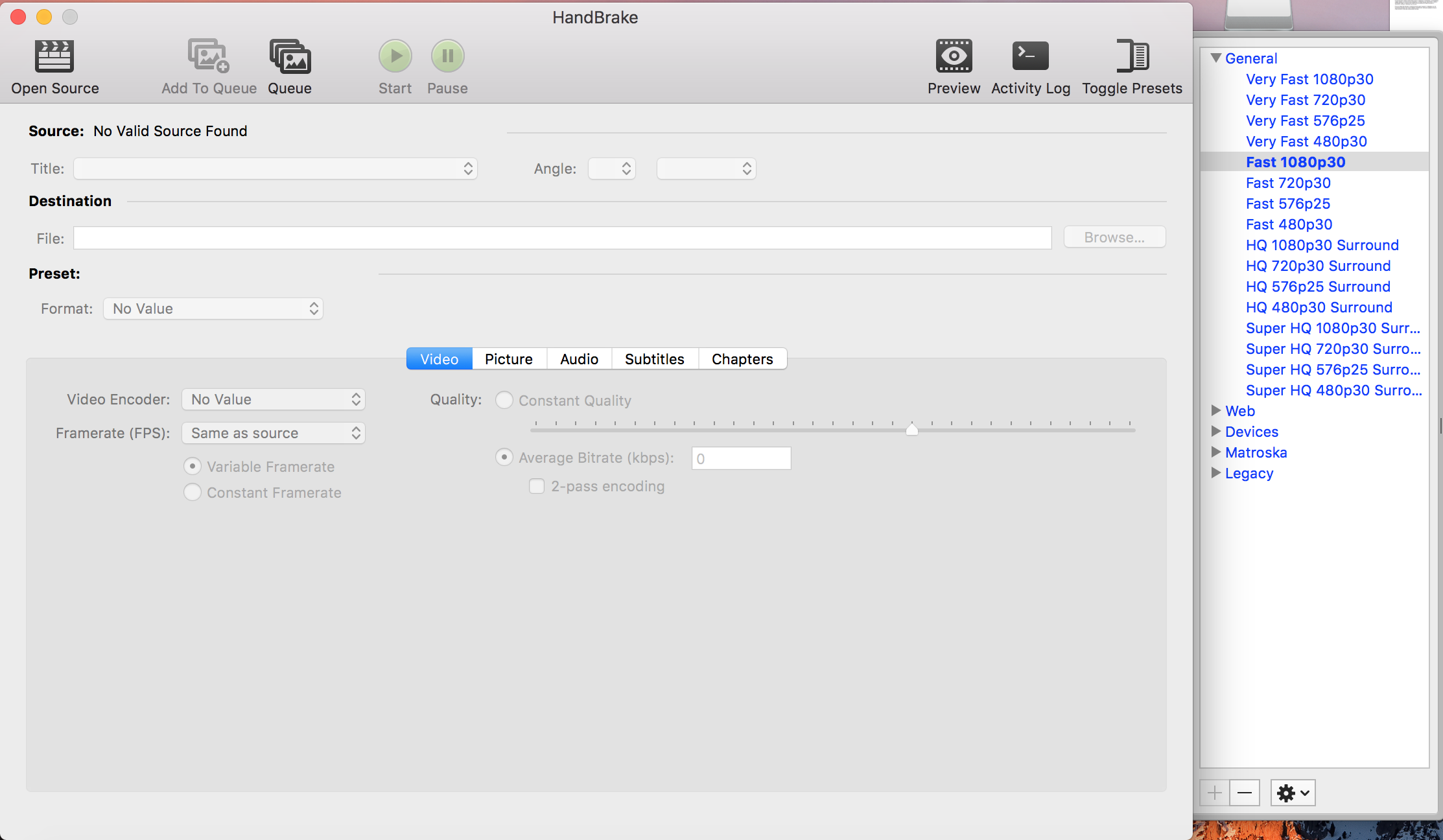Image resolution: width=1443 pixels, height=840 pixels.
Task: Open the Preview eye icon
Action: pyautogui.click(x=954, y=56)
